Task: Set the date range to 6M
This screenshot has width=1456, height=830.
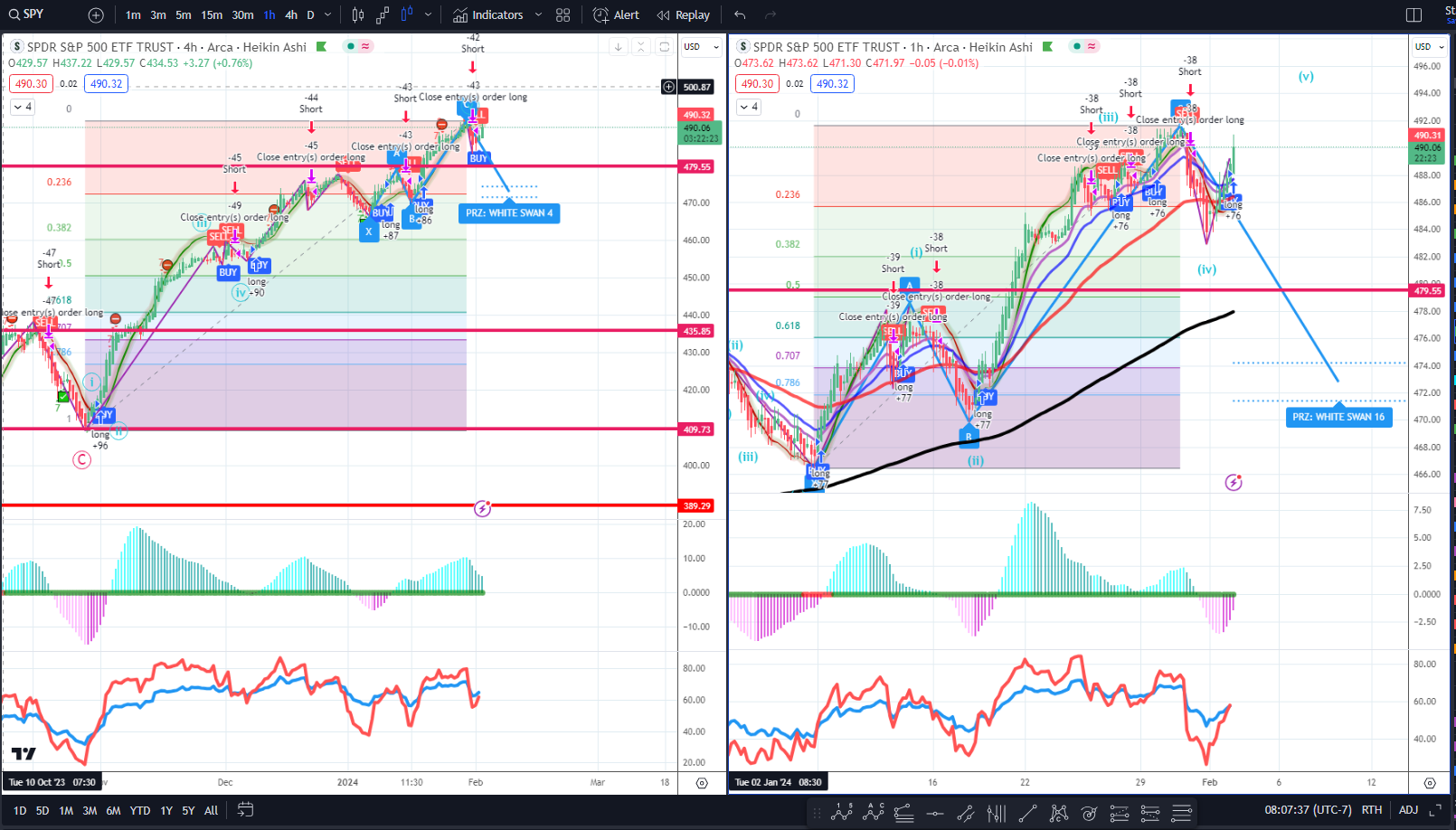Action: coord(113,811)
